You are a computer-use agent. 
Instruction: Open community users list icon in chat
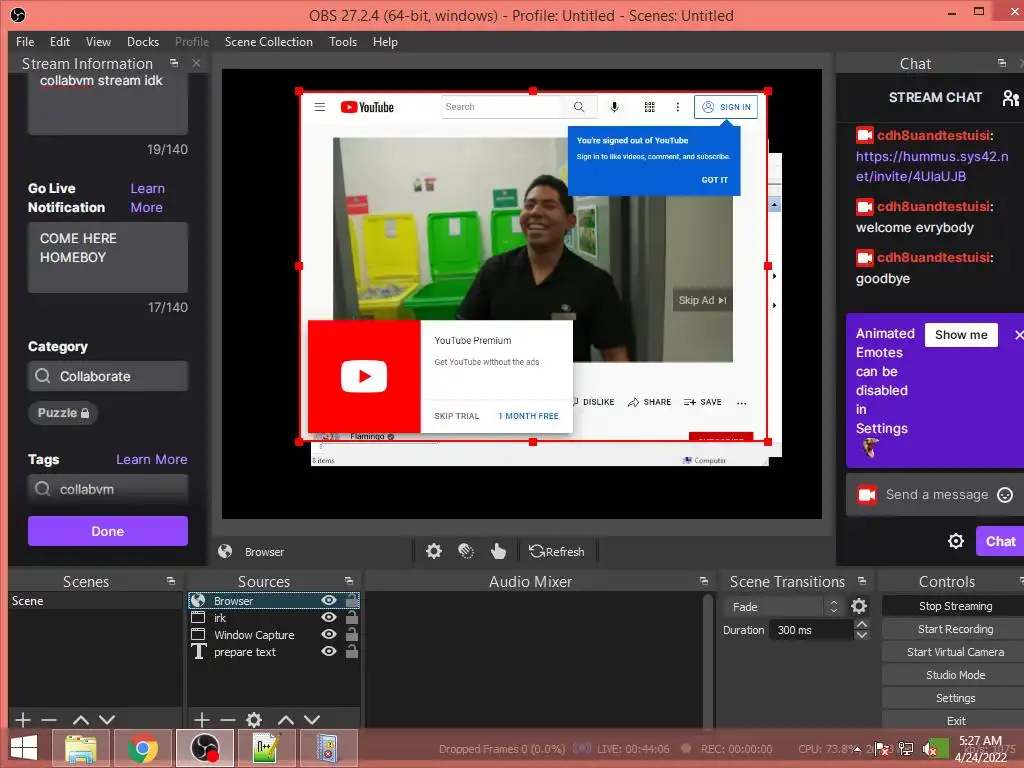1010,98
